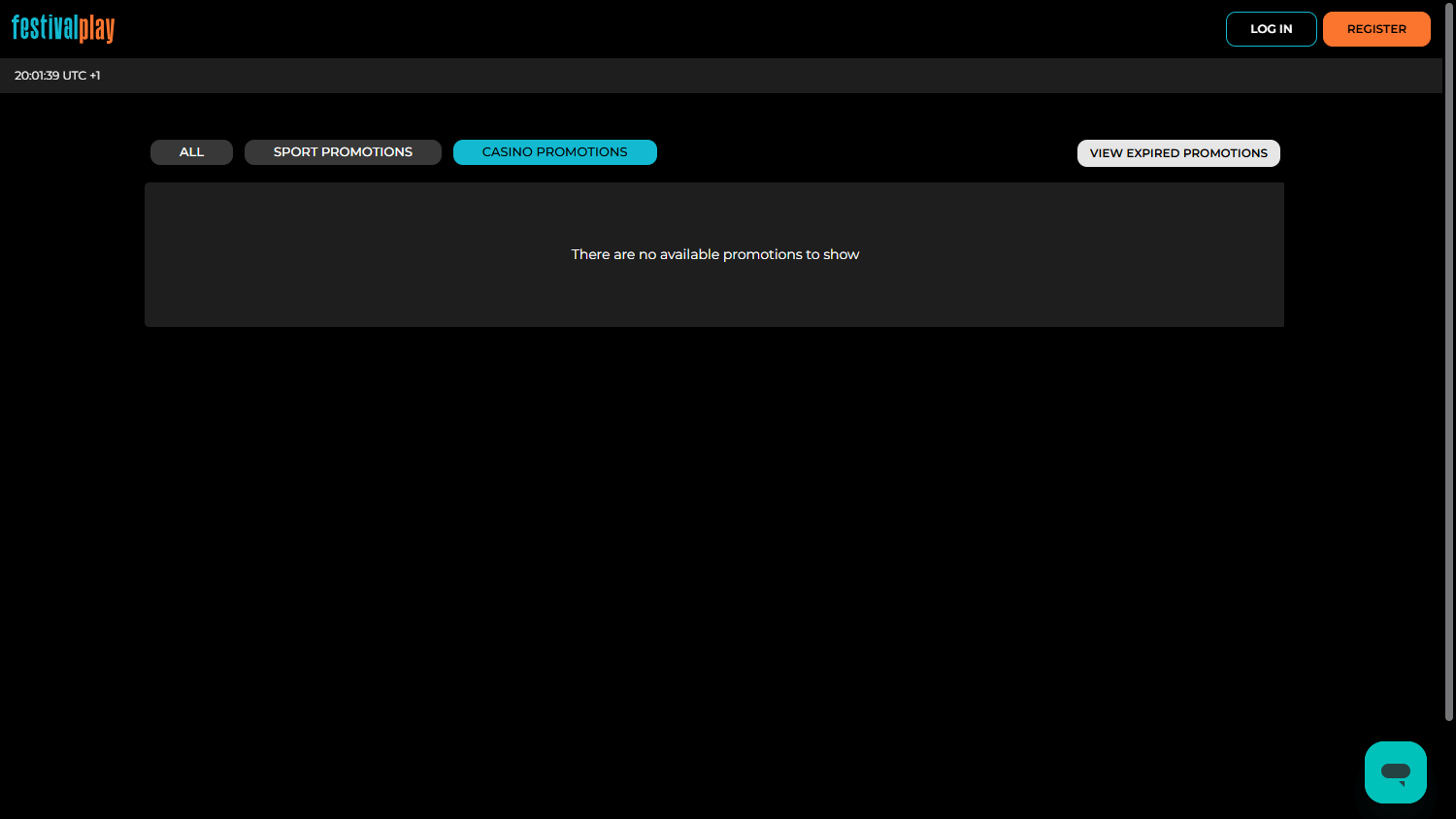The width and height of the screenshot is (1456, 819).
Task: Click the page's vertical scrollbar thumb
Action: tap(1448, 359)
